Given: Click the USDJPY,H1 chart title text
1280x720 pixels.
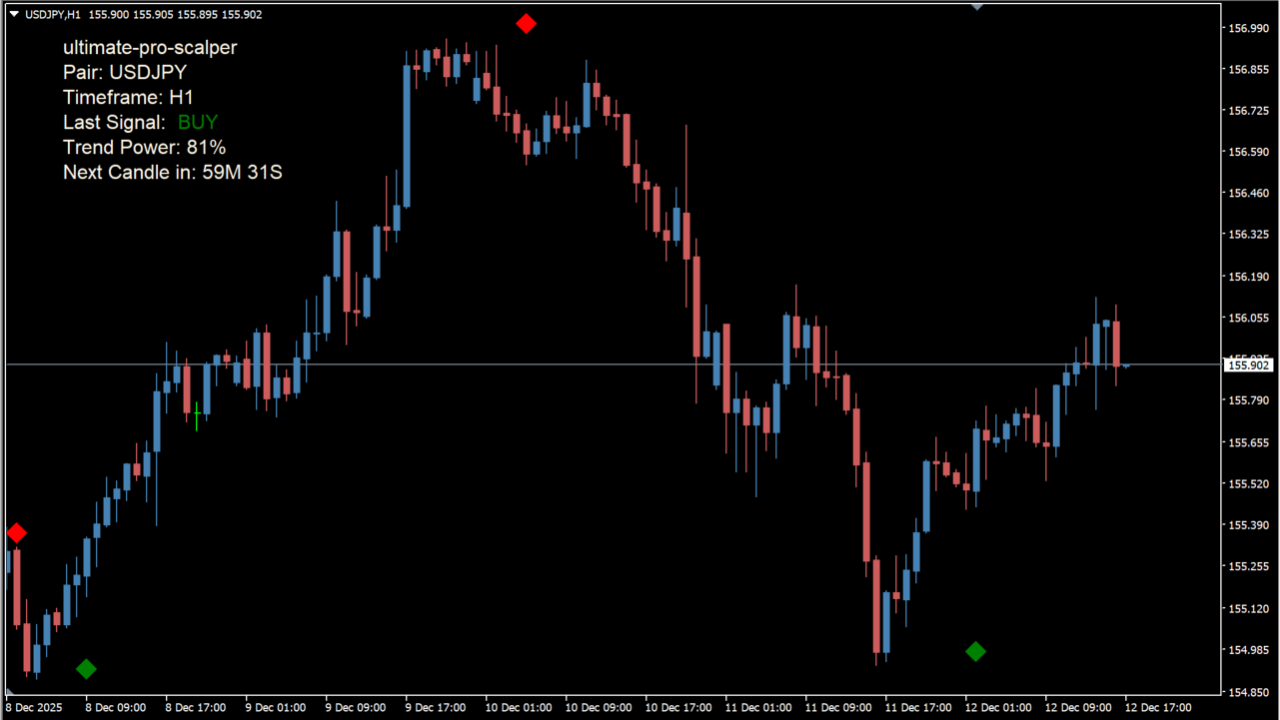Looking at the screenshot, I should click(x=54, y=14).
